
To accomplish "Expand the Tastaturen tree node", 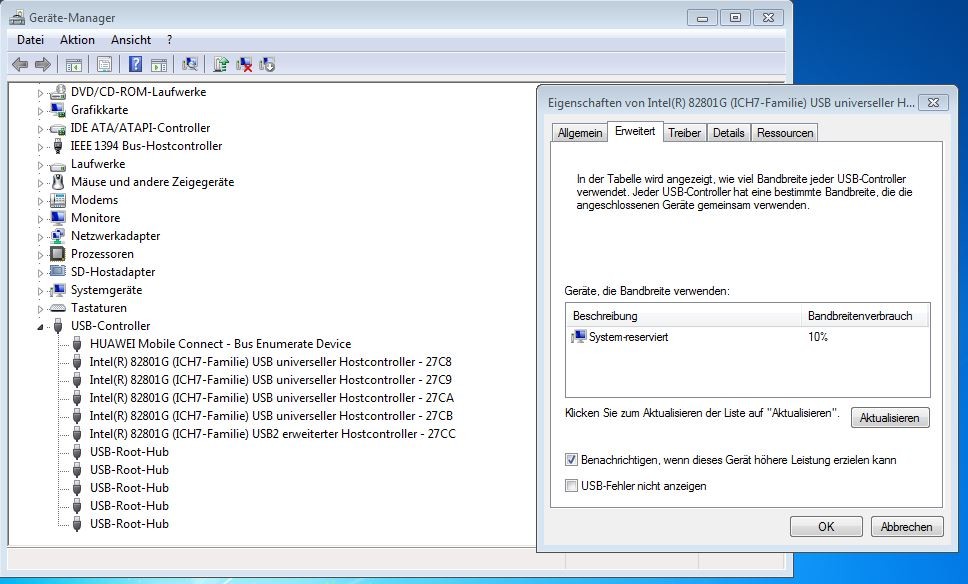I will click(x=41, y=309).
